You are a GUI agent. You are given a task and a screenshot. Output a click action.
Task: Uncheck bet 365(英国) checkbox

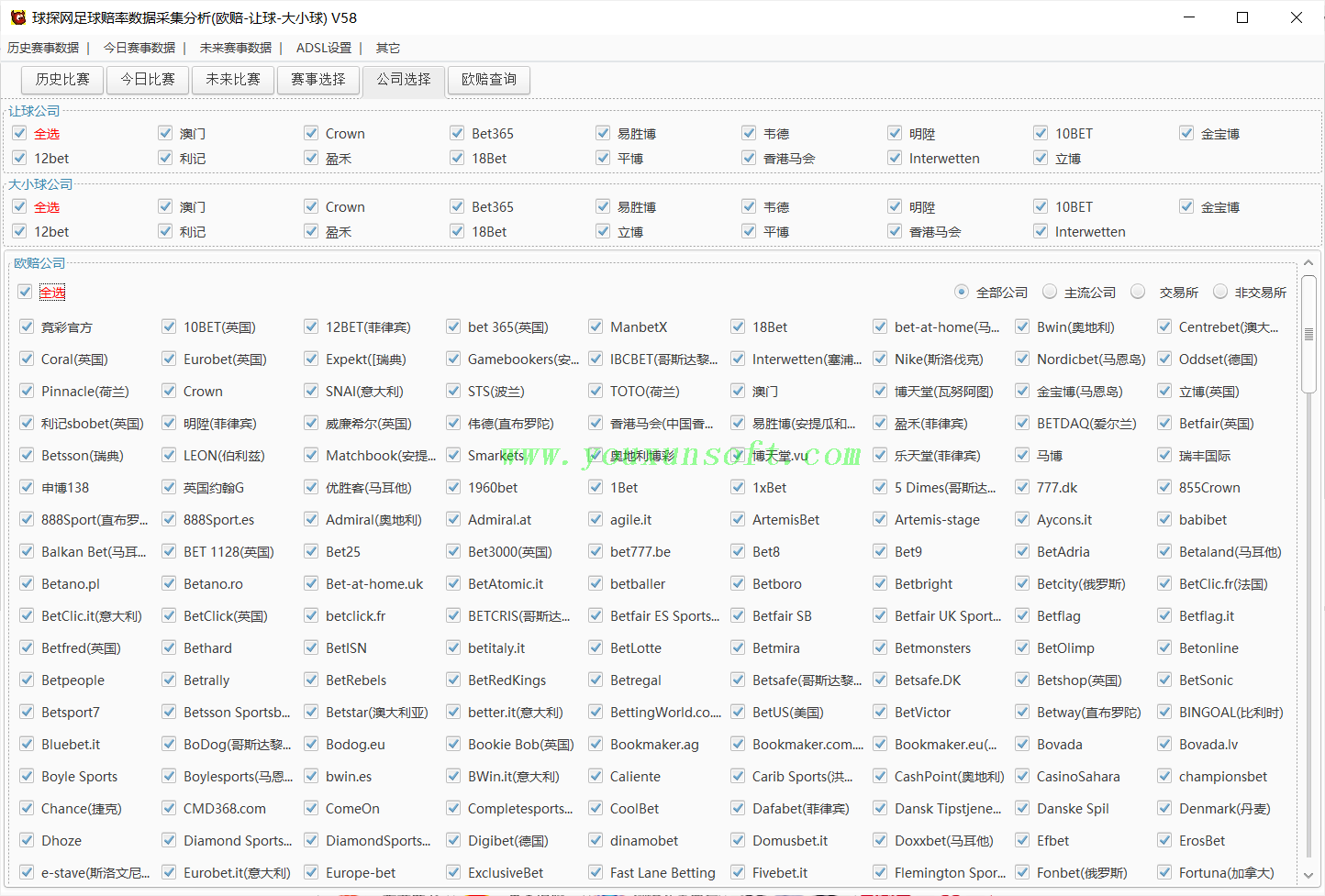tap(453, 326)
